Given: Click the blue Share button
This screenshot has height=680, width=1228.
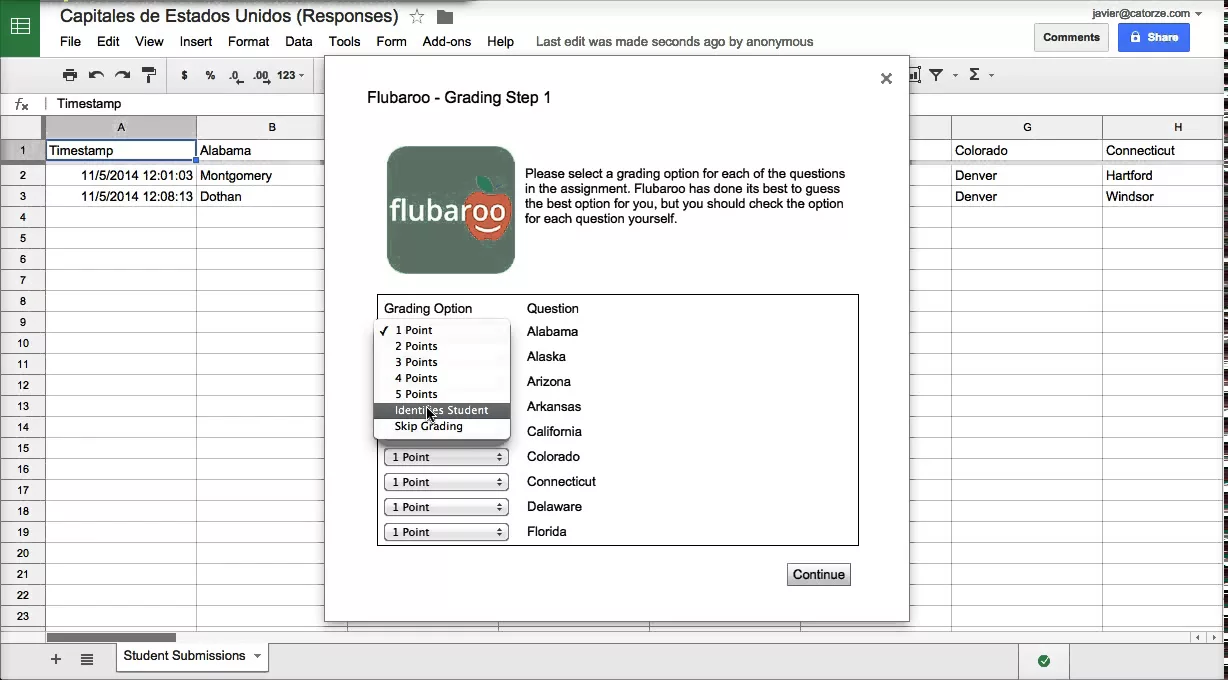Looking at the screenshot, I should pos(1154,37).
